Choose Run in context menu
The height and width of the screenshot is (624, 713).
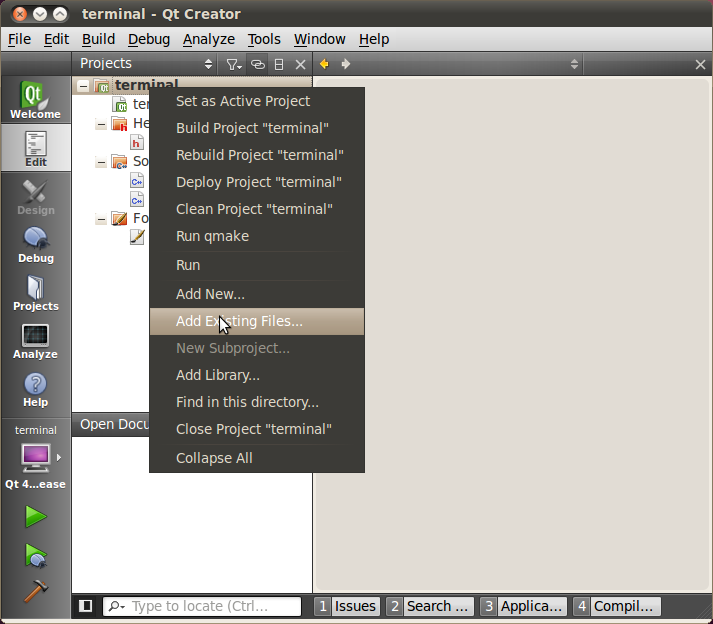pyautogui.click(x=257, y=265)
